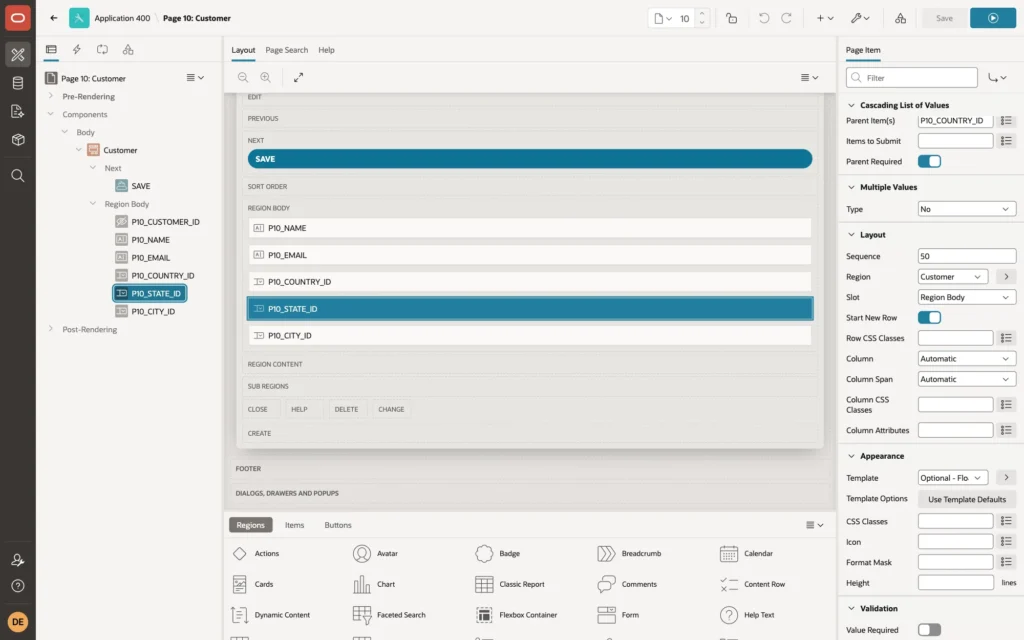This screenshot has height=640, width=1024.
Task: Open the Multiple Values Type dropdown
Action: [x=967, y=209]
